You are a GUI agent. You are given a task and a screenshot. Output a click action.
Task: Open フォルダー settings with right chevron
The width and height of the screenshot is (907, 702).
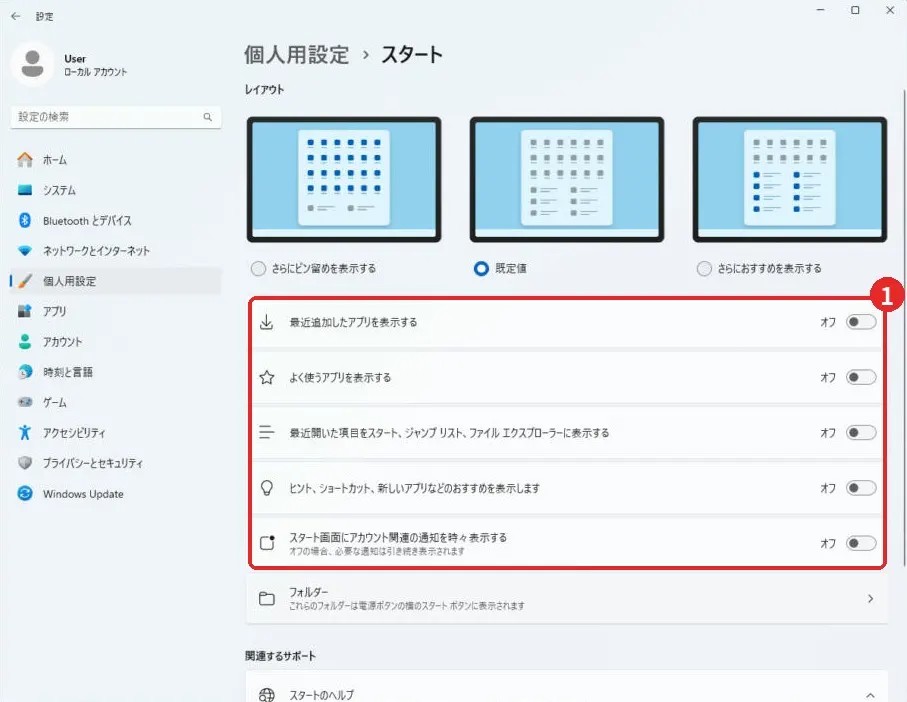(870, 598)
